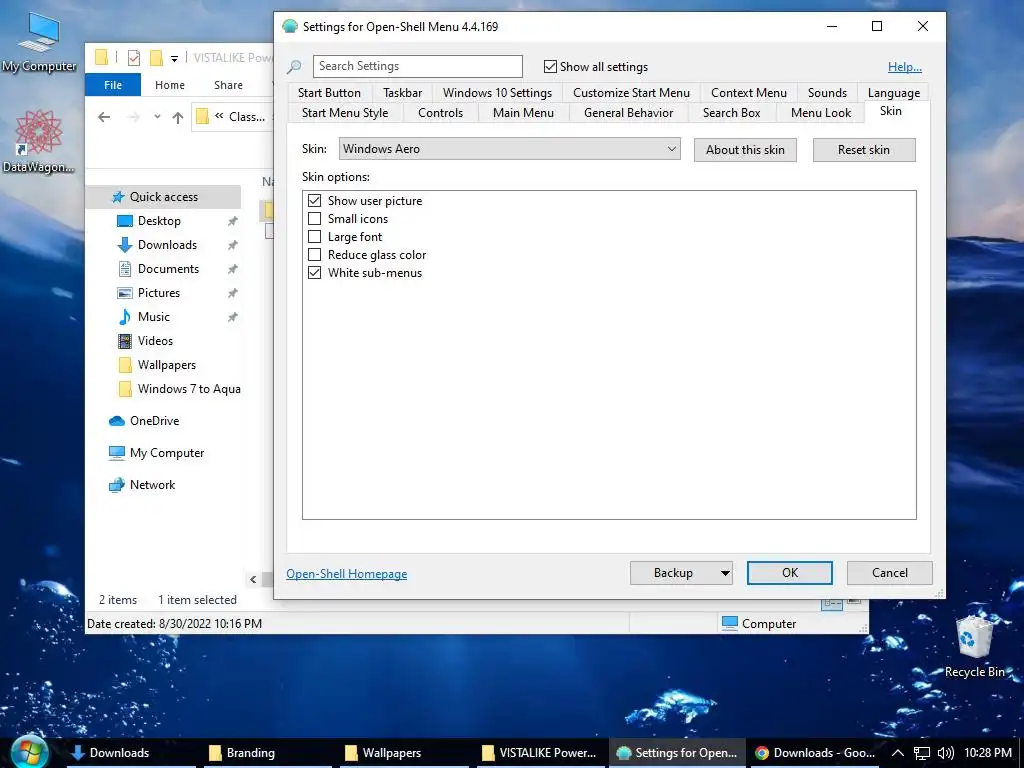Switch to the Start Button tab
Image resolution: width=1024 pixels, height=768 pixels.
(329, 93)
